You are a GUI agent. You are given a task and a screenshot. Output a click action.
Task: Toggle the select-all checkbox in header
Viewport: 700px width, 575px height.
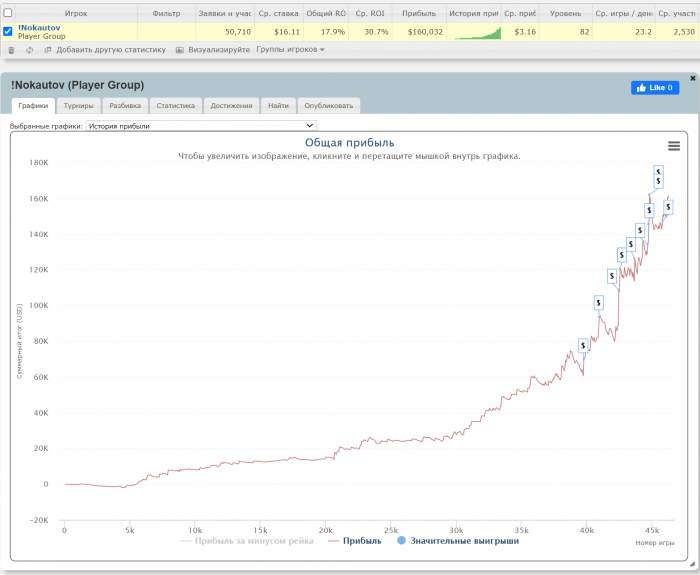[8, 14]
